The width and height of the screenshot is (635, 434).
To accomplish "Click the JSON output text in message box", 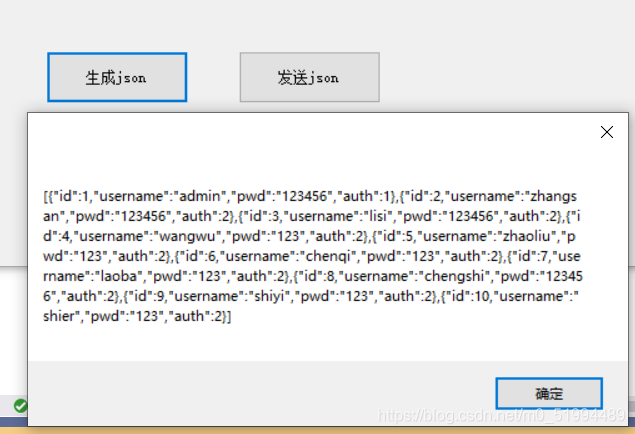I will click(x=313, y=256).
